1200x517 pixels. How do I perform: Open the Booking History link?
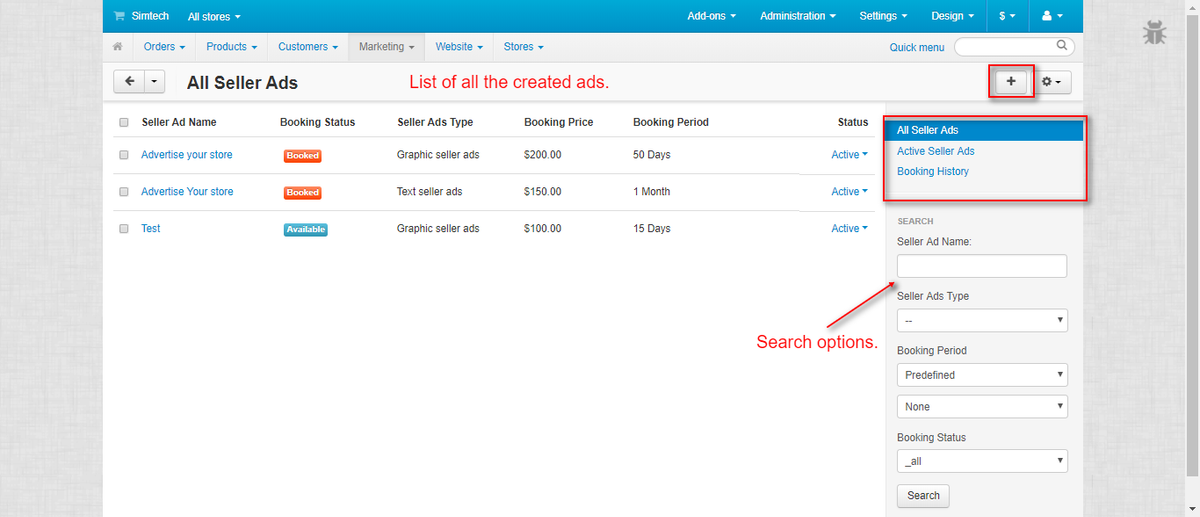click(x=932, y=172)
